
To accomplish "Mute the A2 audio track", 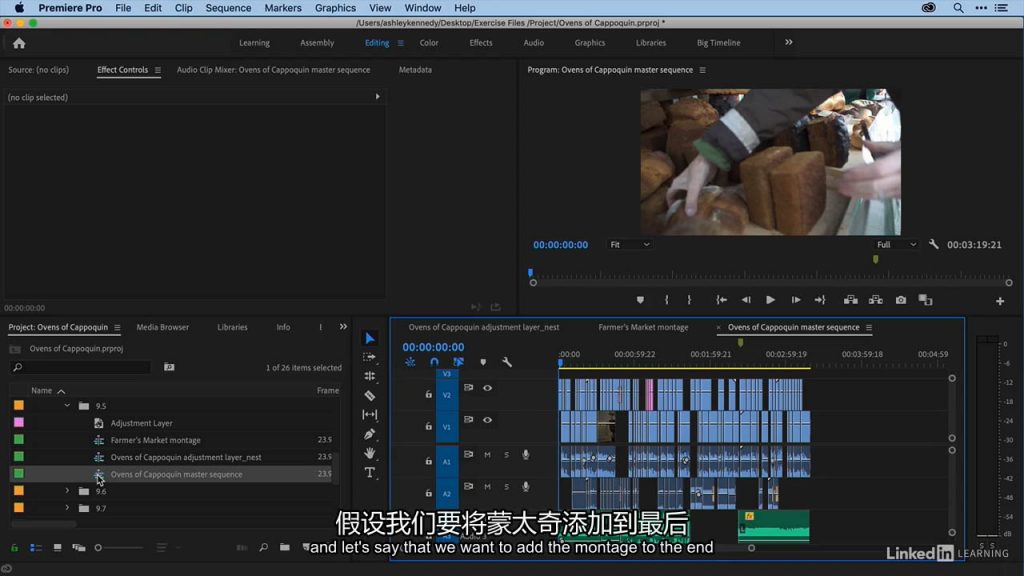I will [x=487, y=487].
